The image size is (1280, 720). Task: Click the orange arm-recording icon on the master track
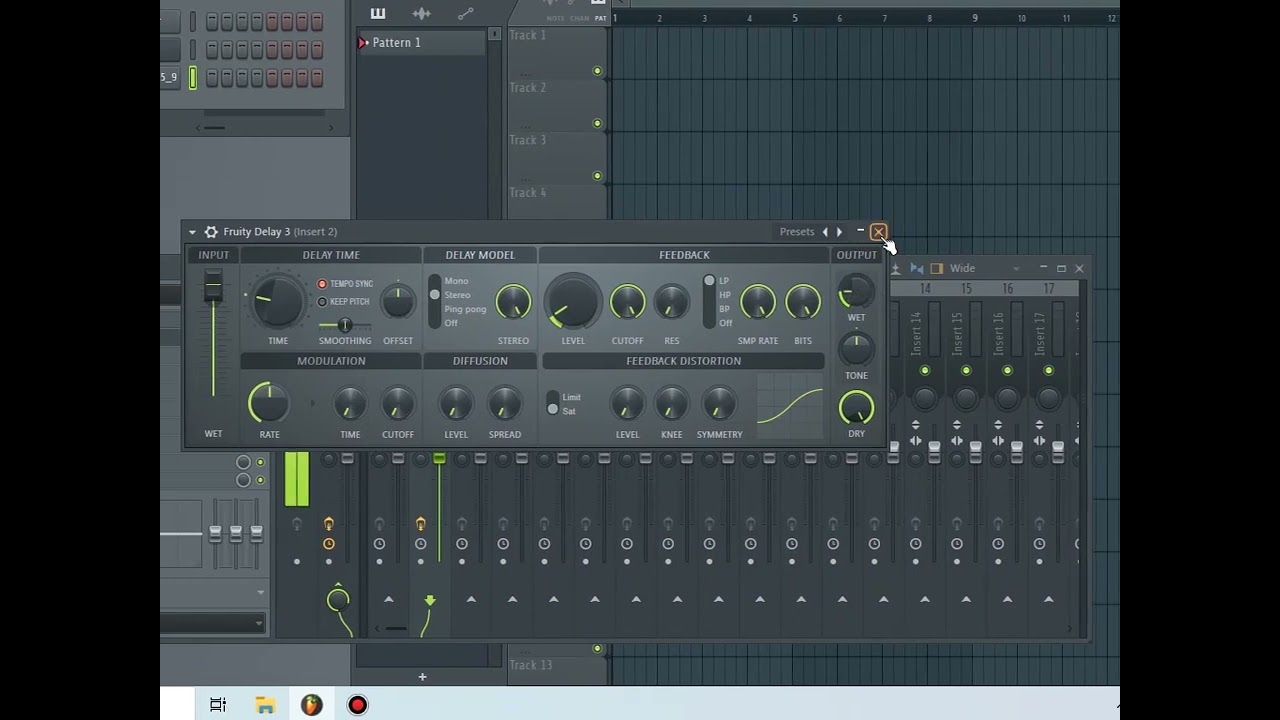[x=329, y=524]
